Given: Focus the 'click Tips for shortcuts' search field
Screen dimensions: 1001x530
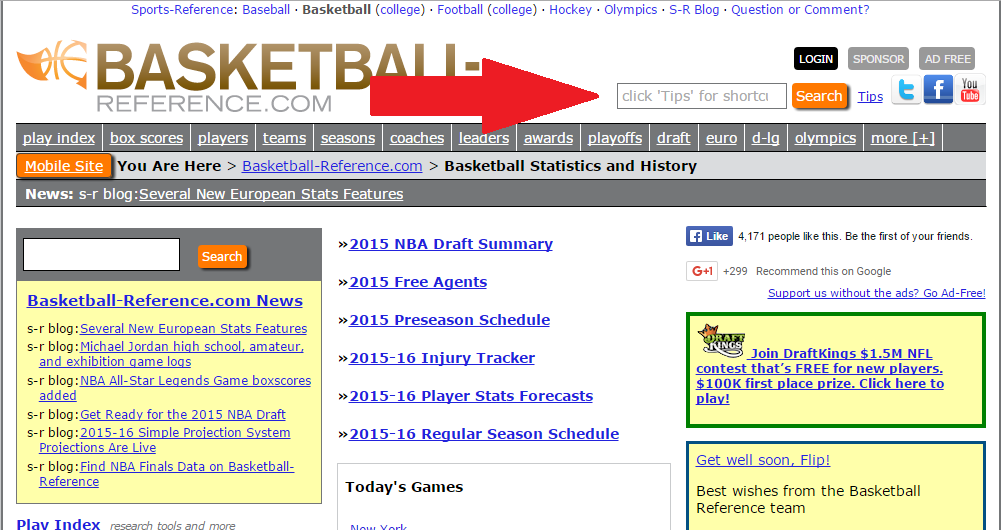Looking at the screenshot, I should 702,96.
